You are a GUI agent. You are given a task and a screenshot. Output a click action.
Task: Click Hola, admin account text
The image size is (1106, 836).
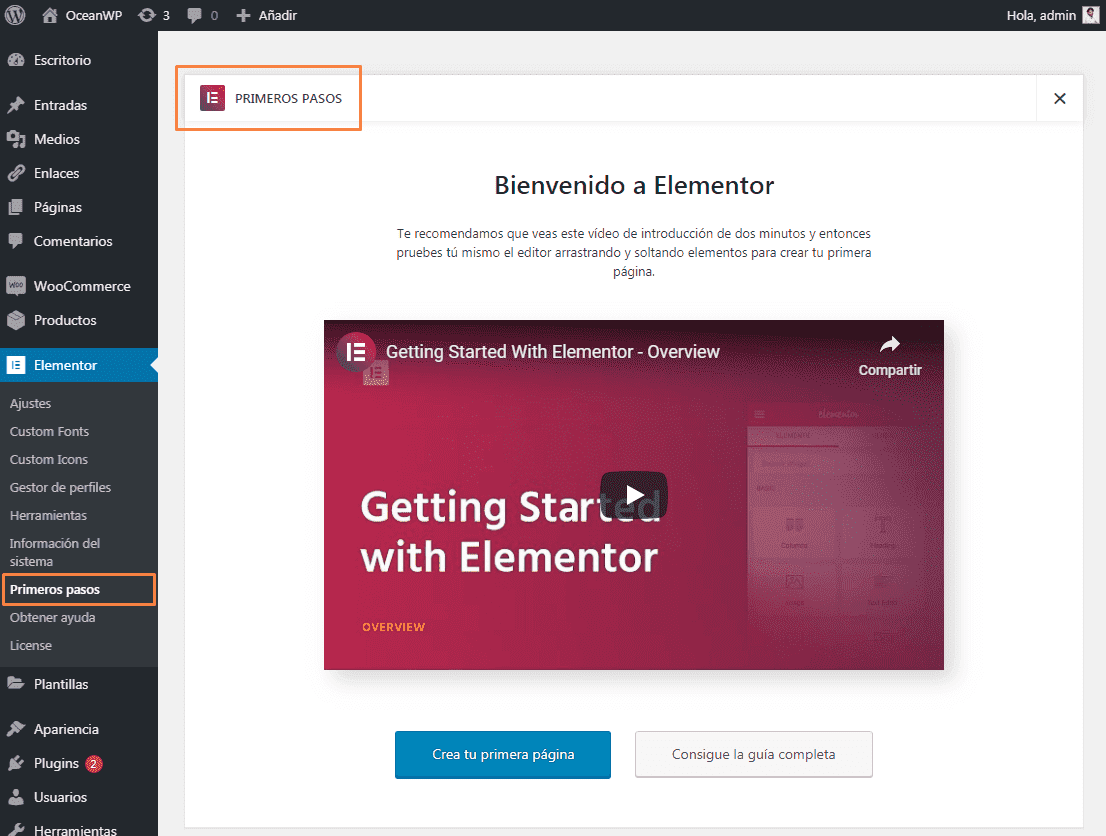[x=1041, y=16]
